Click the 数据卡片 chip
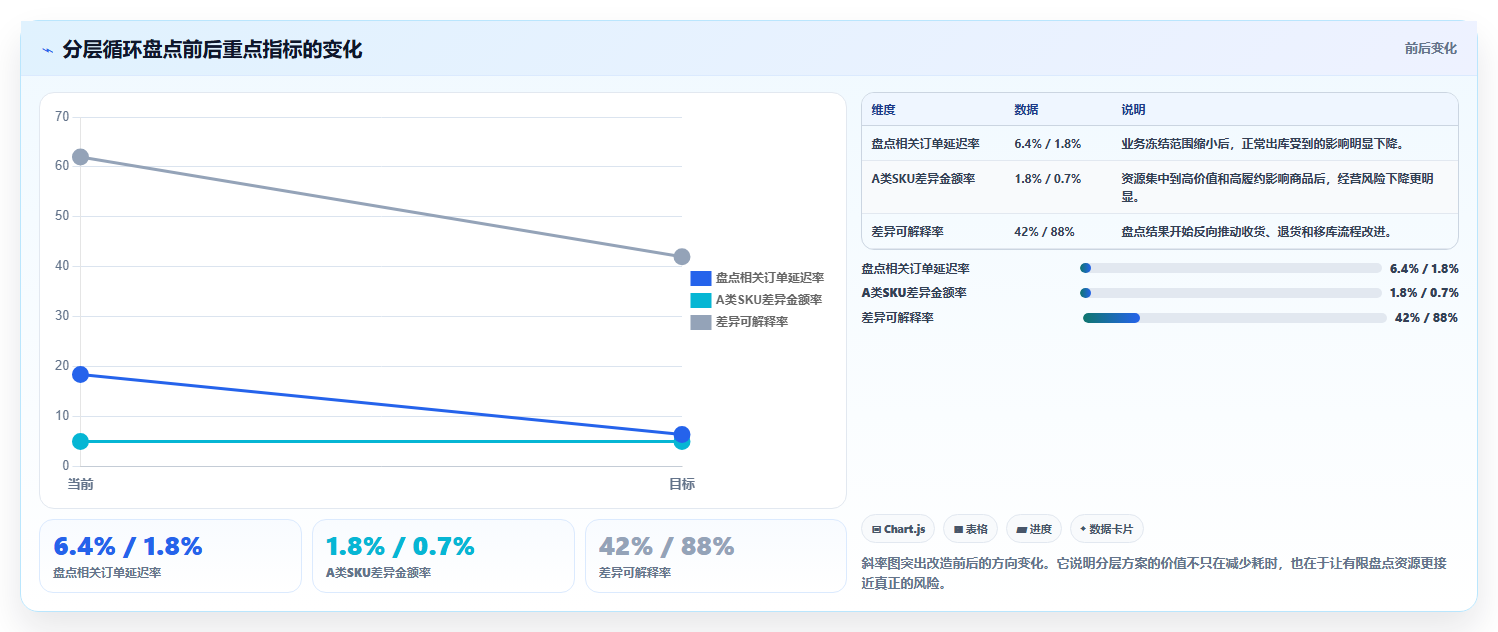1498x632 pixels. (x=1107, y=529)
